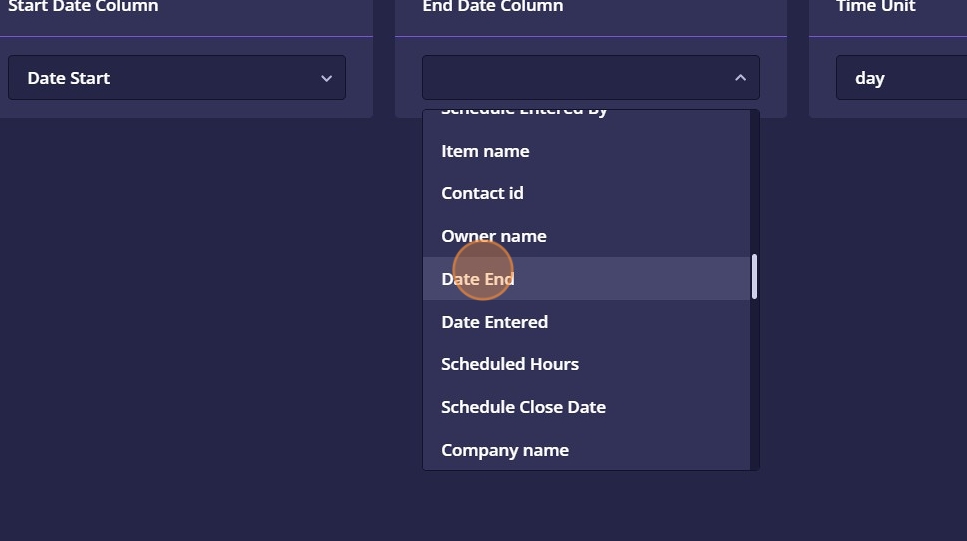Click the Time Unit heading label
The width and height of the screenshot is (967, 541).
(x=876, y=7)
